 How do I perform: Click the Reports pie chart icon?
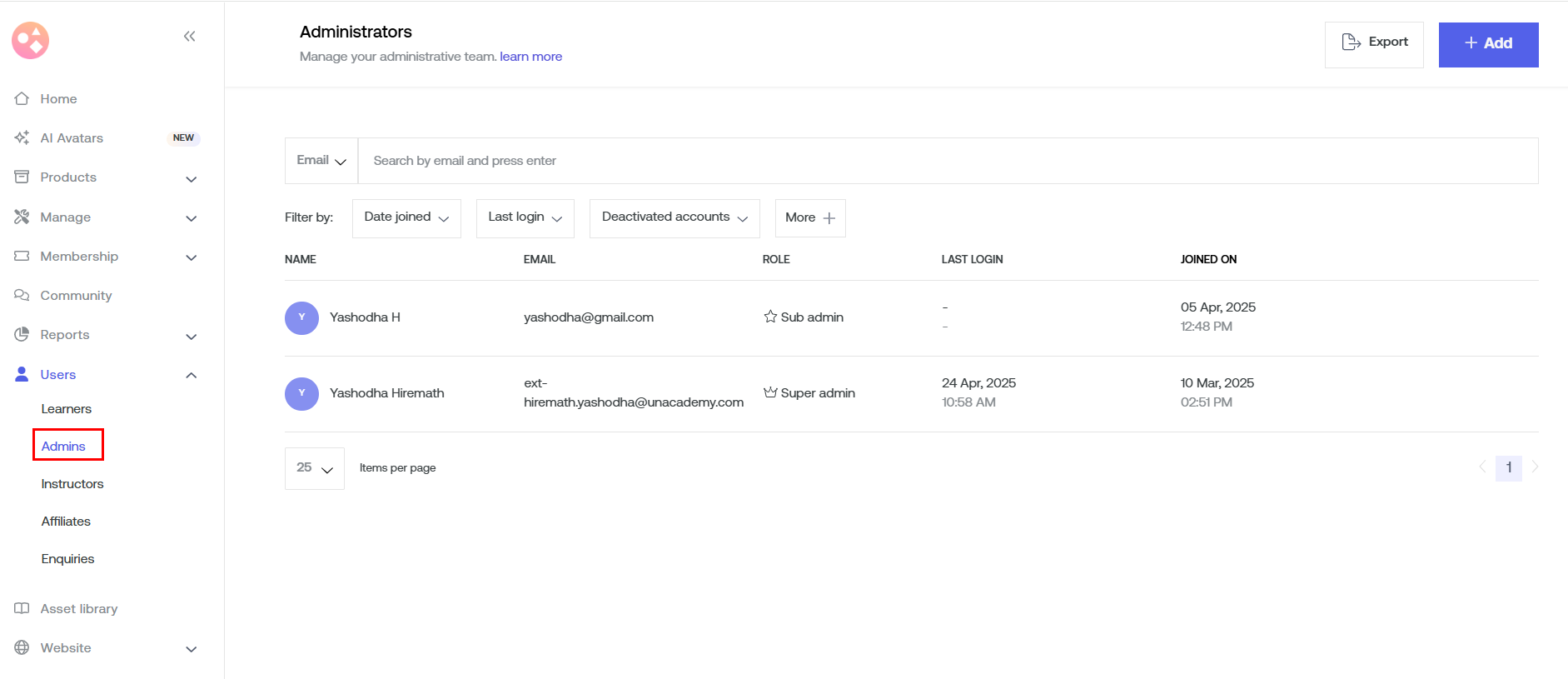click(x=22, y=334)
